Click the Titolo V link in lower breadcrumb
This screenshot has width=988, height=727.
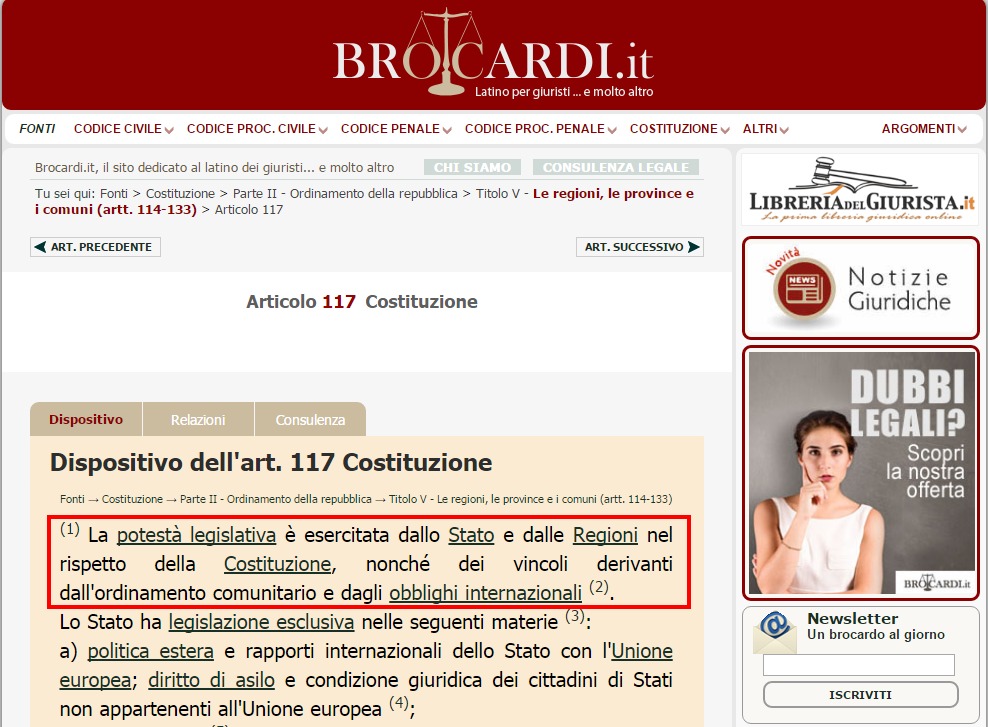[x=531, y=499]
